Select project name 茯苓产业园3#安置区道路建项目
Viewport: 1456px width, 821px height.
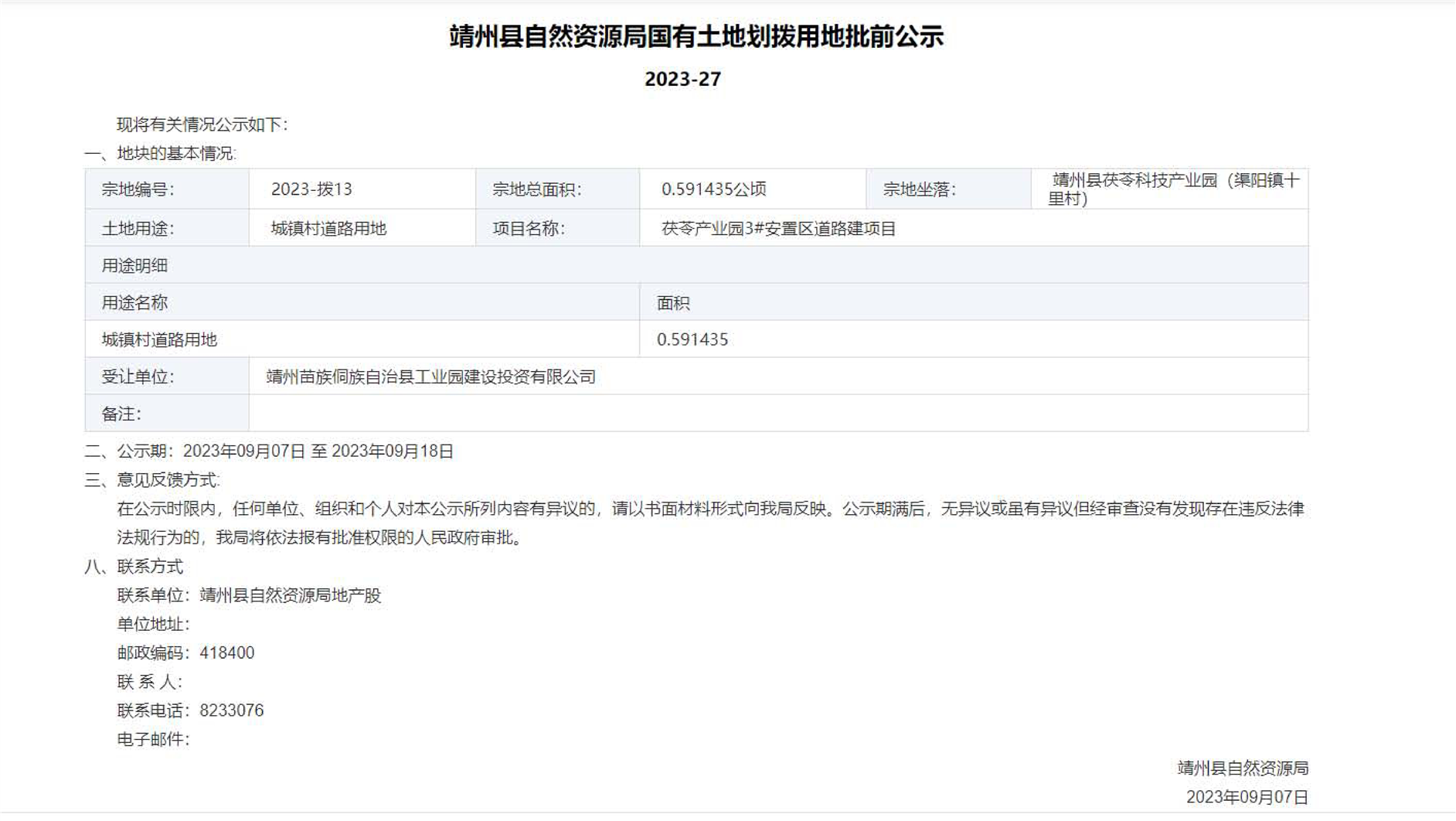point(778,228)
